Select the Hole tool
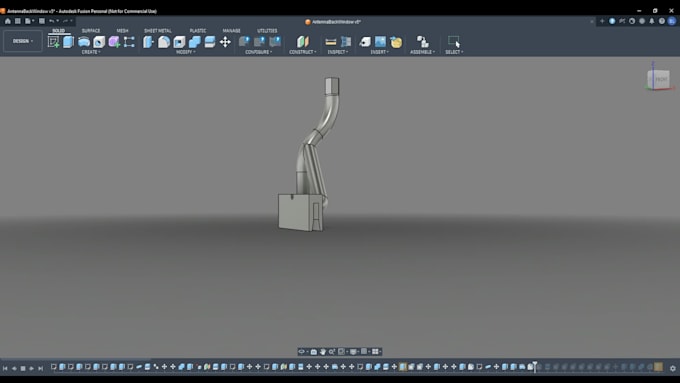The image size is (680, 383). (x=99, y=42)
